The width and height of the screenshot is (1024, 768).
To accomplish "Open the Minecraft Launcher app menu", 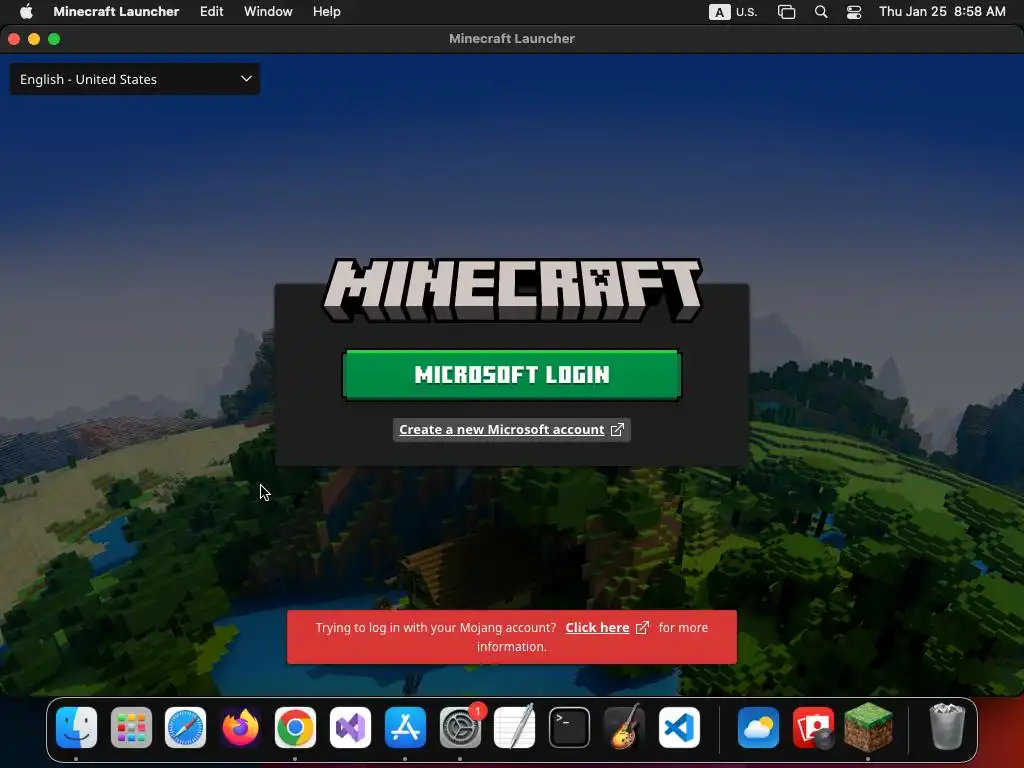I will click(x=116, y=12).
